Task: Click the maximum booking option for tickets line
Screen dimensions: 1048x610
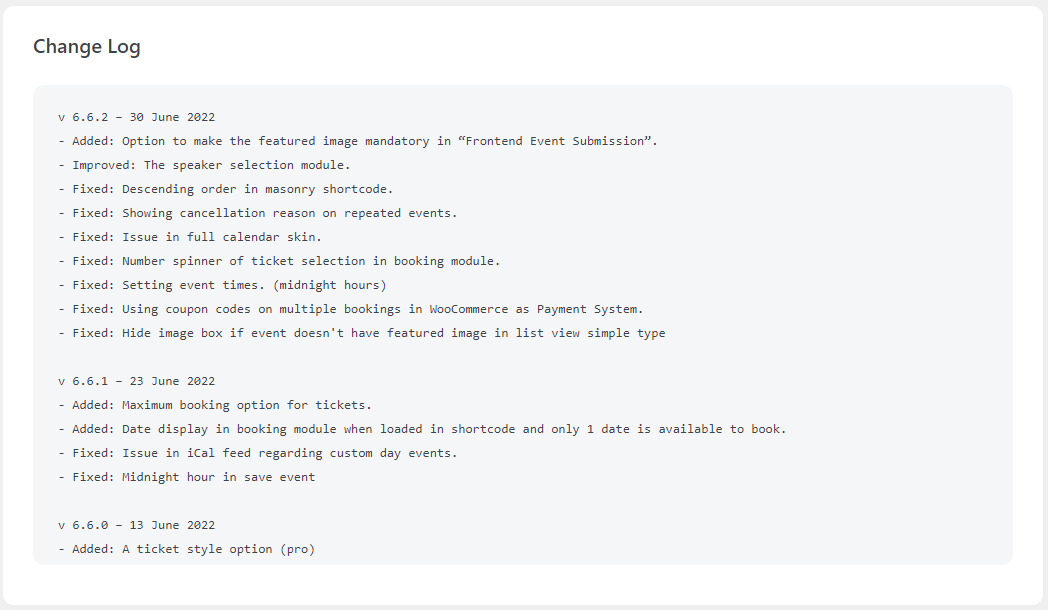Action: pos(215,406)
